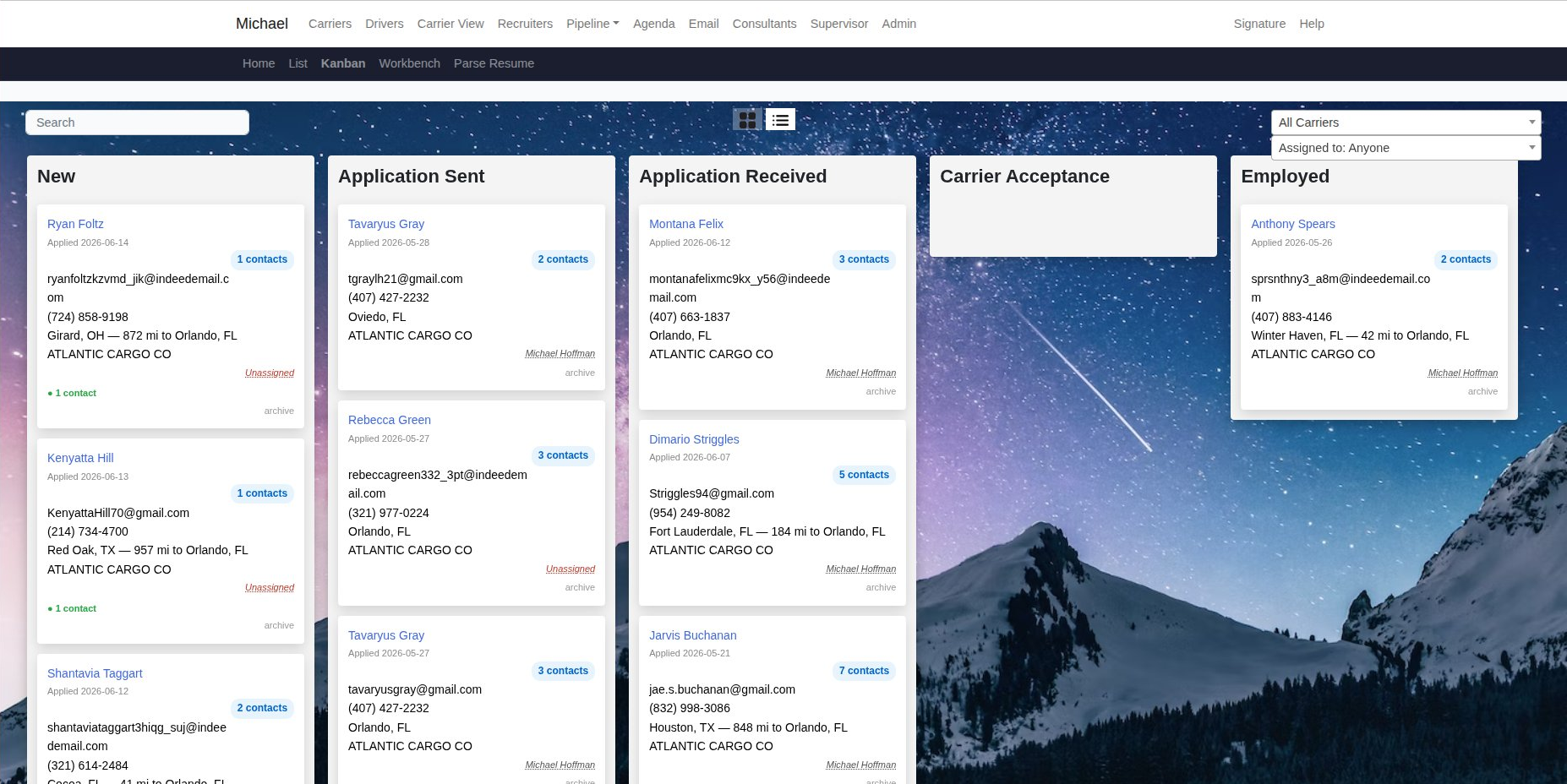Click the Signature link

click(1259, 24)
